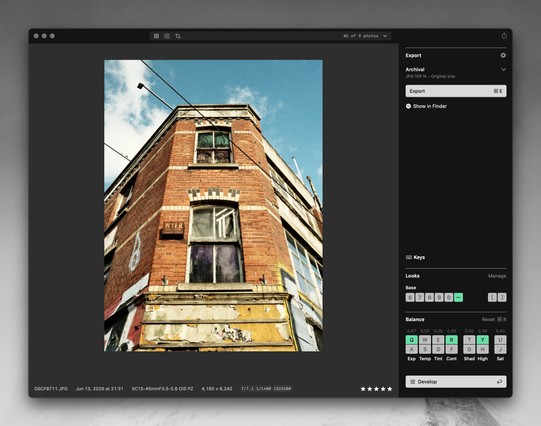Click the 4,160 × 6,240 dimensions text
The width and height of the screenshot is (541, 426).
coord(217,389)
